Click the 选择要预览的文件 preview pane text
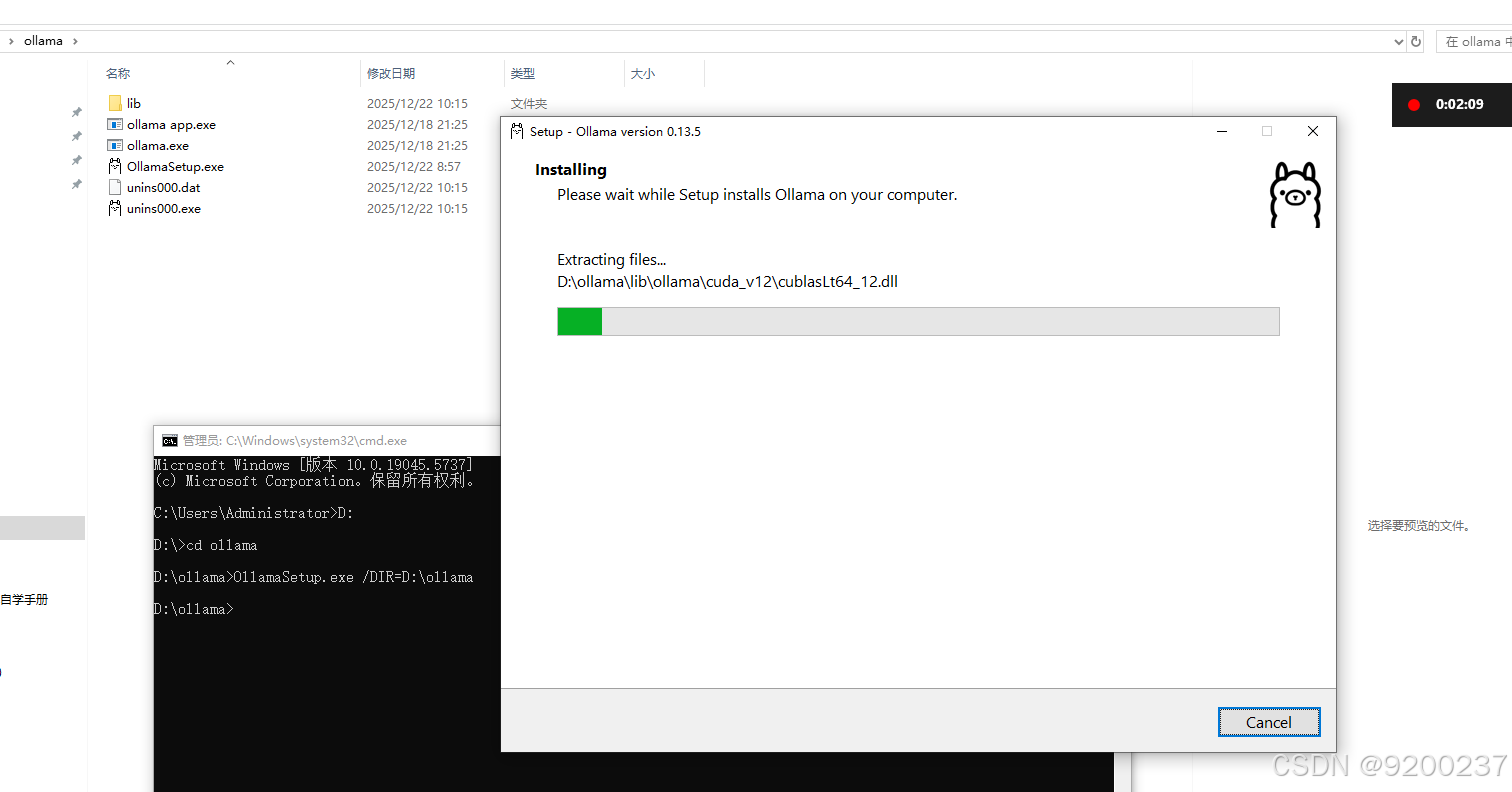Image resolution: width=1512 pixels, height=792 pixels. pos(1420,525)
